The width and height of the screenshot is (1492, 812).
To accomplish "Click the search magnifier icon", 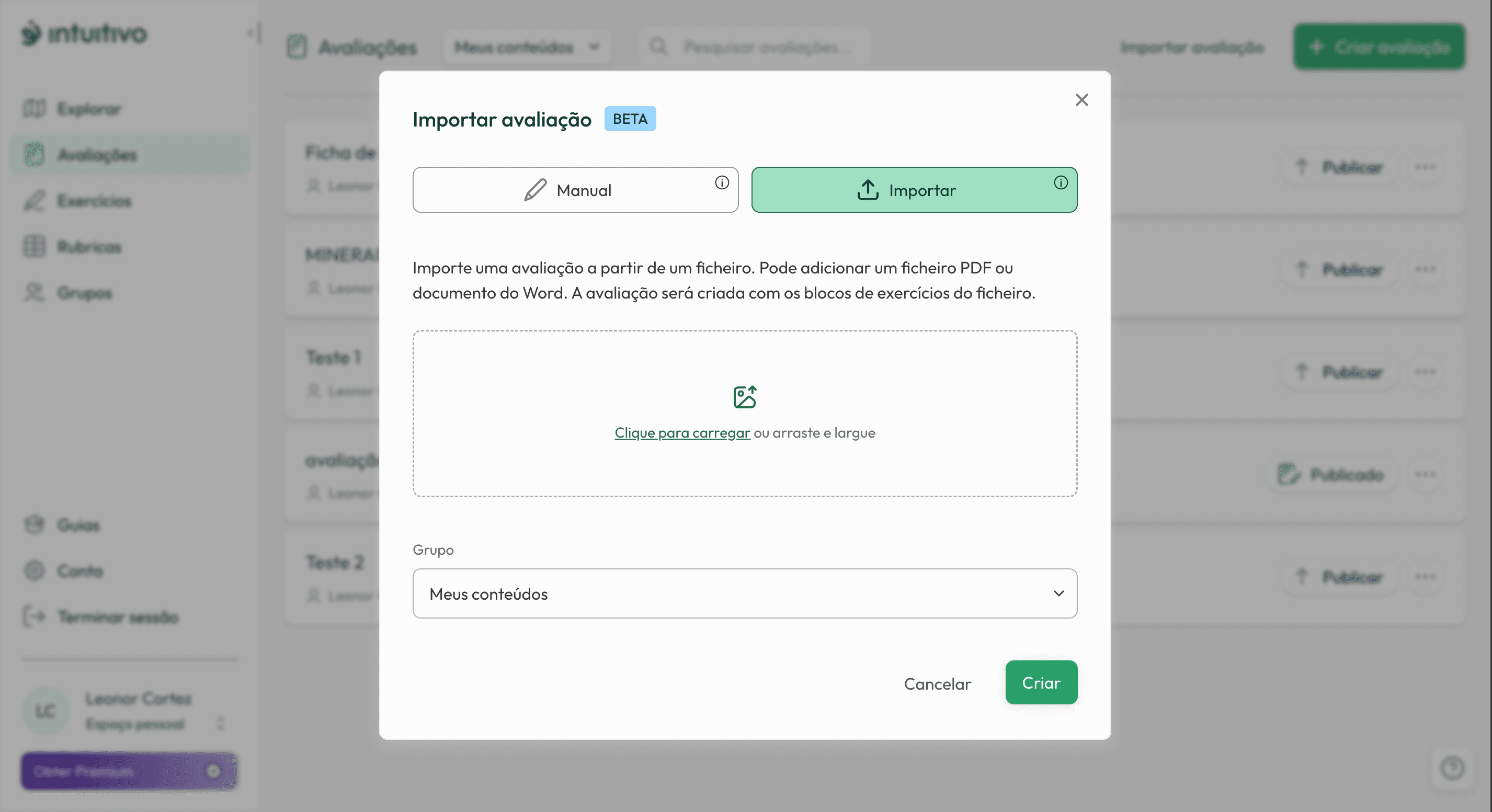I will tap(658, 47).
